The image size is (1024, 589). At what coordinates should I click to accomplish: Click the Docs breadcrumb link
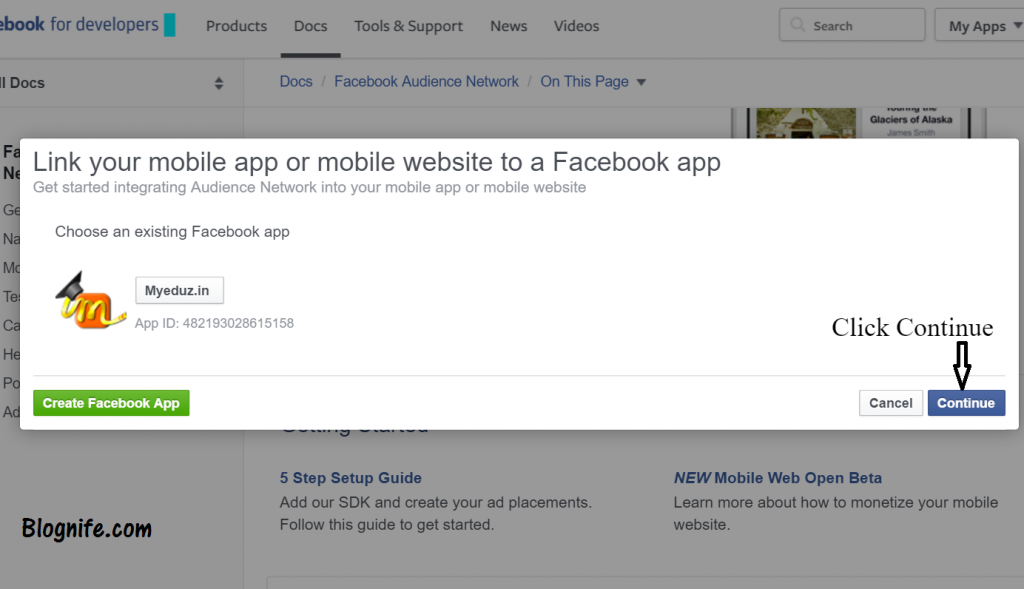(x=296, y=82)
